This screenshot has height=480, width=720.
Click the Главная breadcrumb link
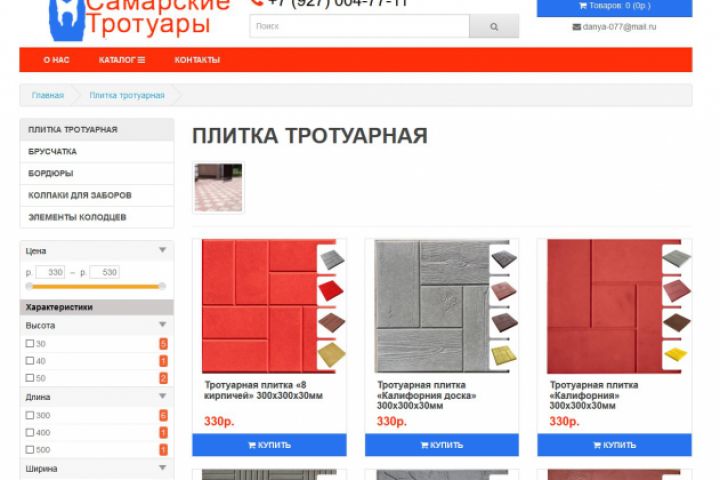48,96
